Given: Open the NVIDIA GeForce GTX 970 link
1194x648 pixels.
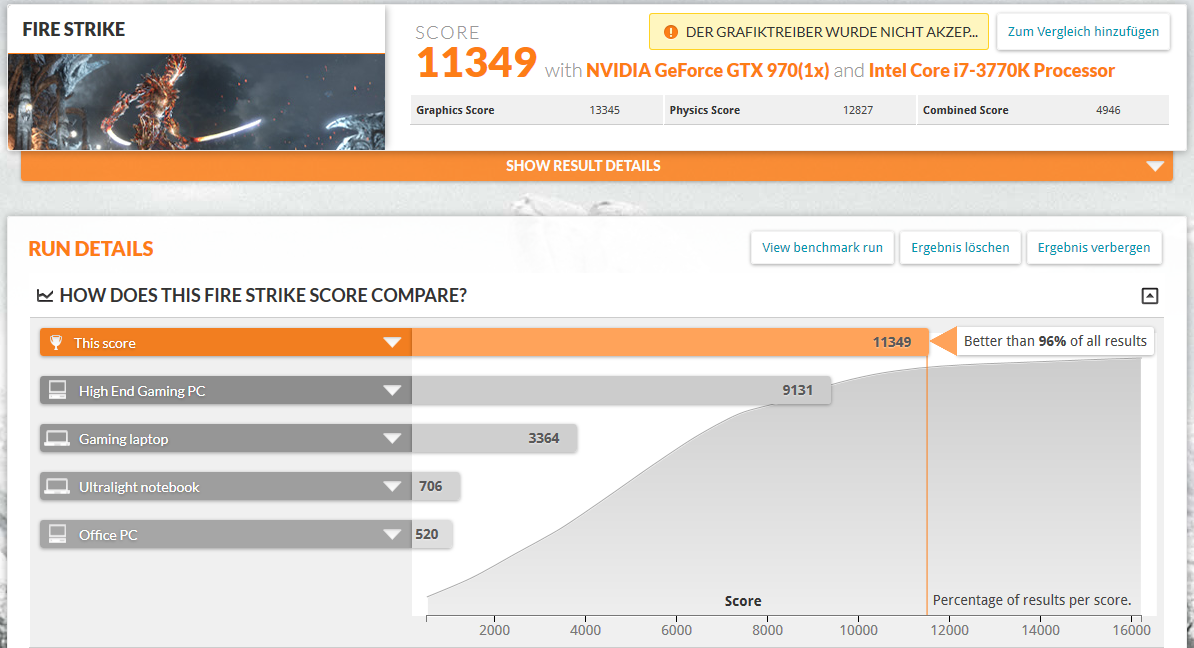Looking at the screenshot, I should point(707,71).
